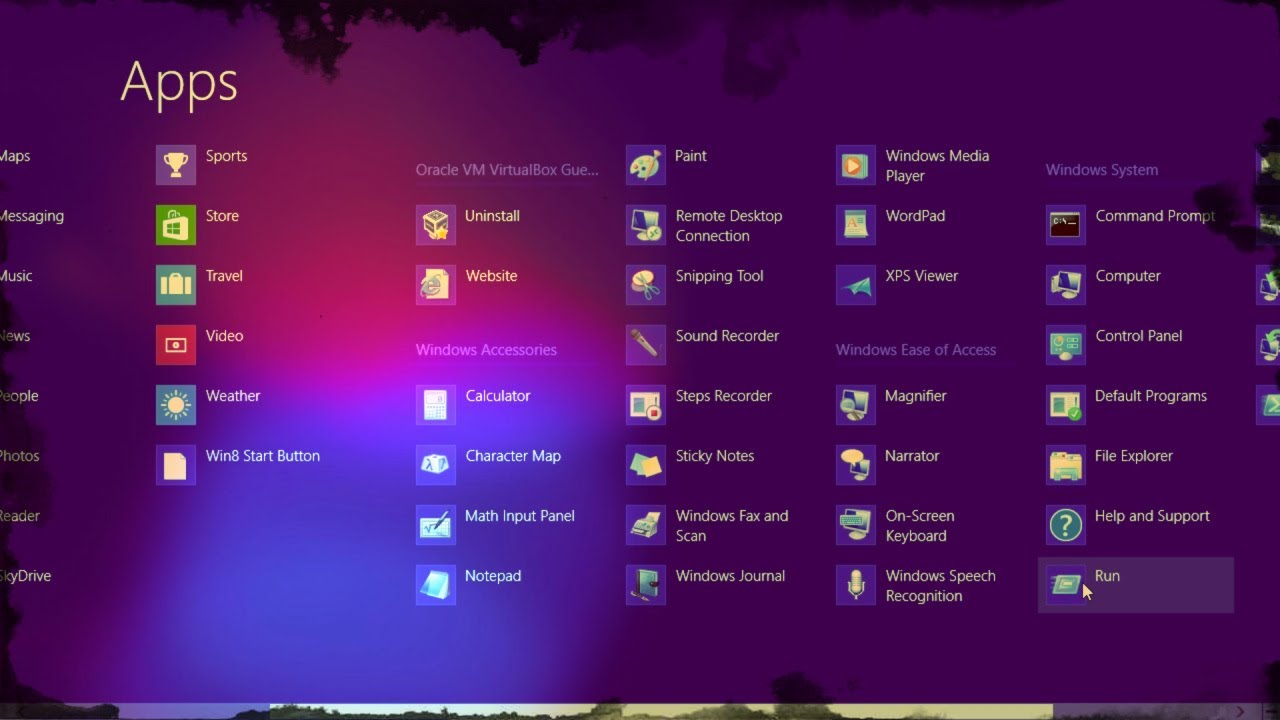Launch the Weather sun icon
The image size is (1280, 720).
(176, 405)
